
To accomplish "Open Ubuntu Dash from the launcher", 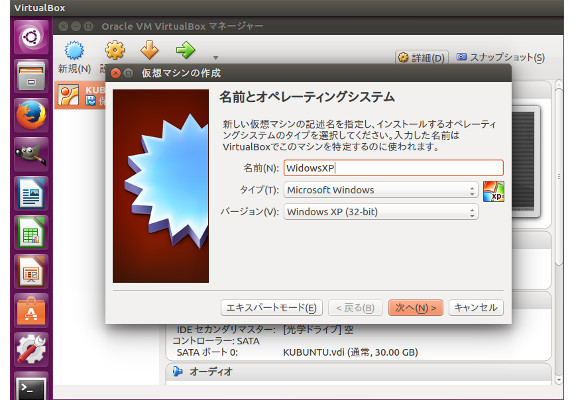I will pos(31,37).
